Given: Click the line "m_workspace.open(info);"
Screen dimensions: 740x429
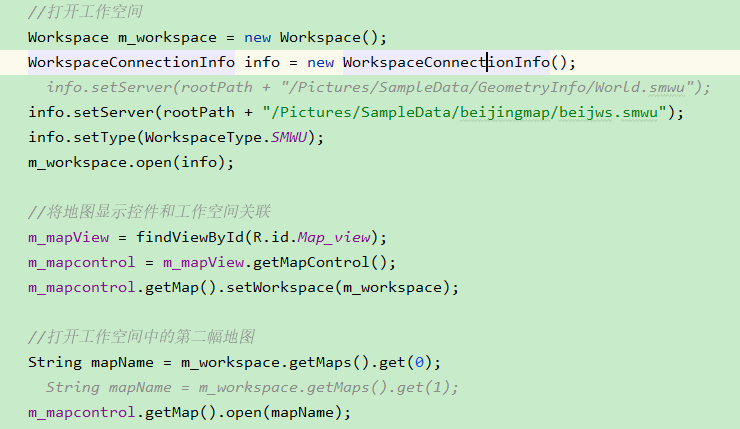Looking at the screenshot, I should [x=131, y=162].
